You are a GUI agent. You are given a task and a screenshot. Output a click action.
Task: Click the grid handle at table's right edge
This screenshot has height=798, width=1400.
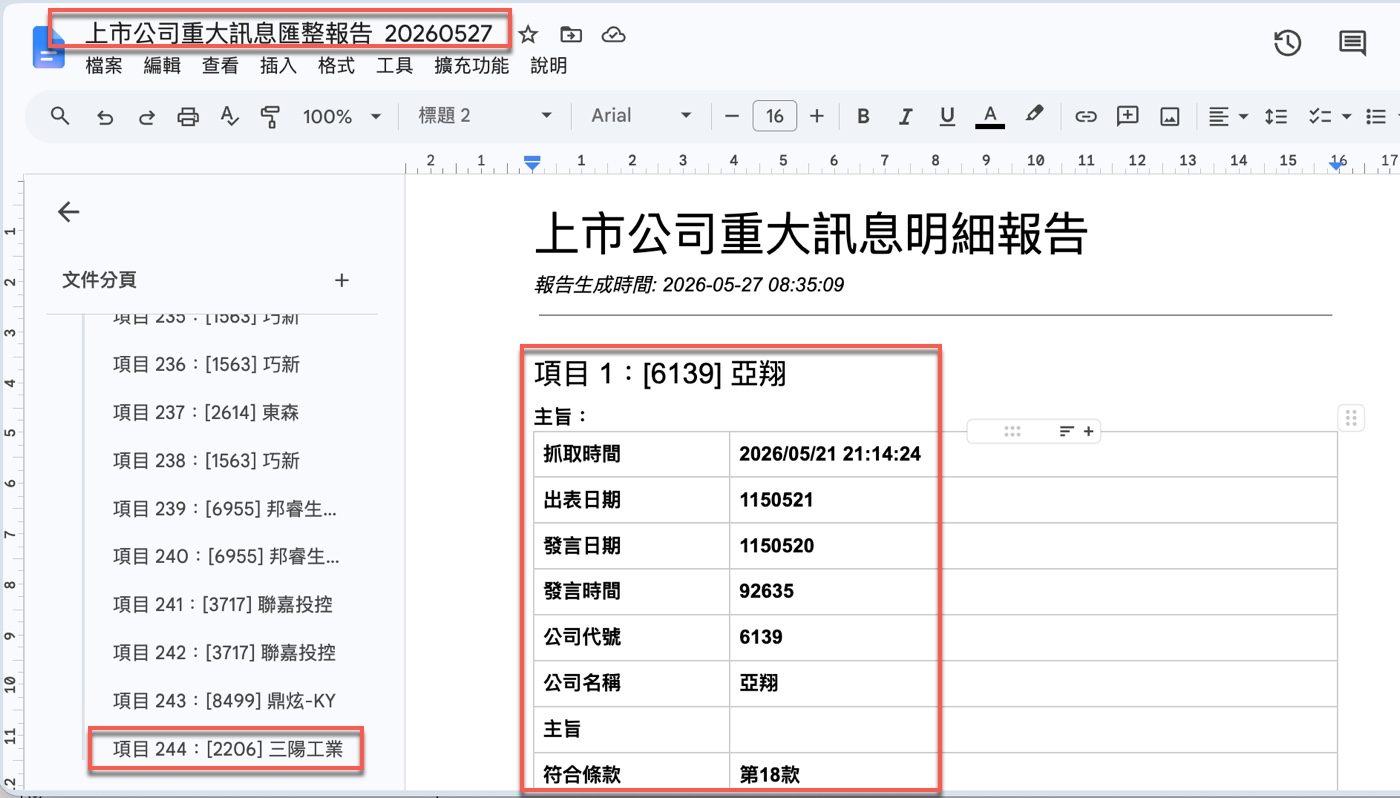pos(1351,418)
